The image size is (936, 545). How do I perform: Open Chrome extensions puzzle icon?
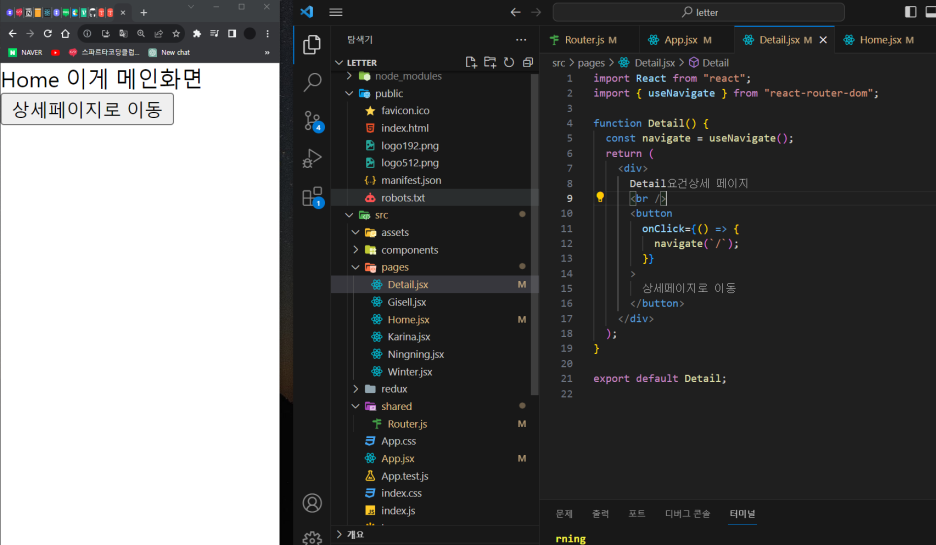coord(196,33)
